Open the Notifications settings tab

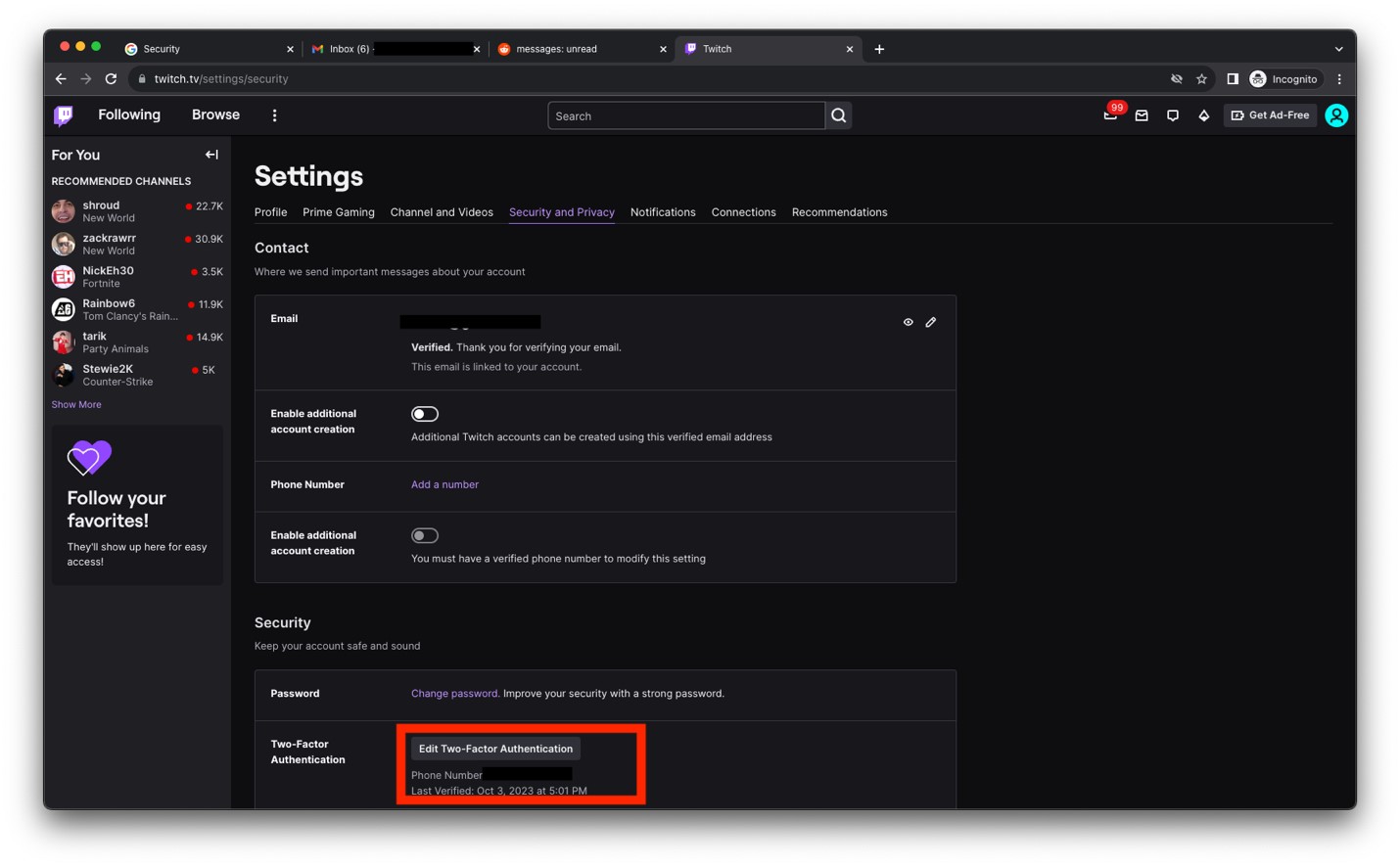(663, 212)
